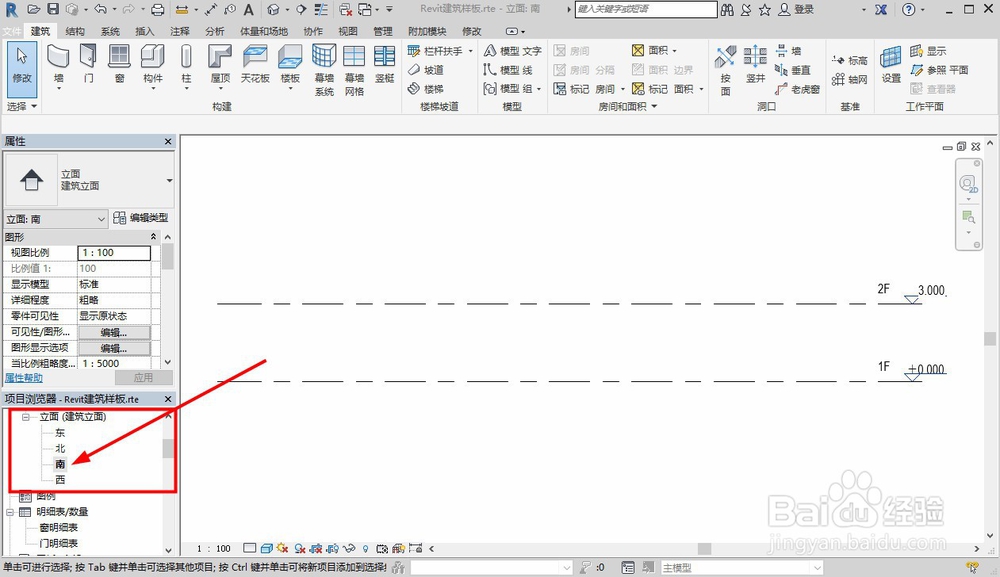The image size is (1000, 577).
Task: Click the 坡道 (Ramp) tool
Action: coord(426,69)
